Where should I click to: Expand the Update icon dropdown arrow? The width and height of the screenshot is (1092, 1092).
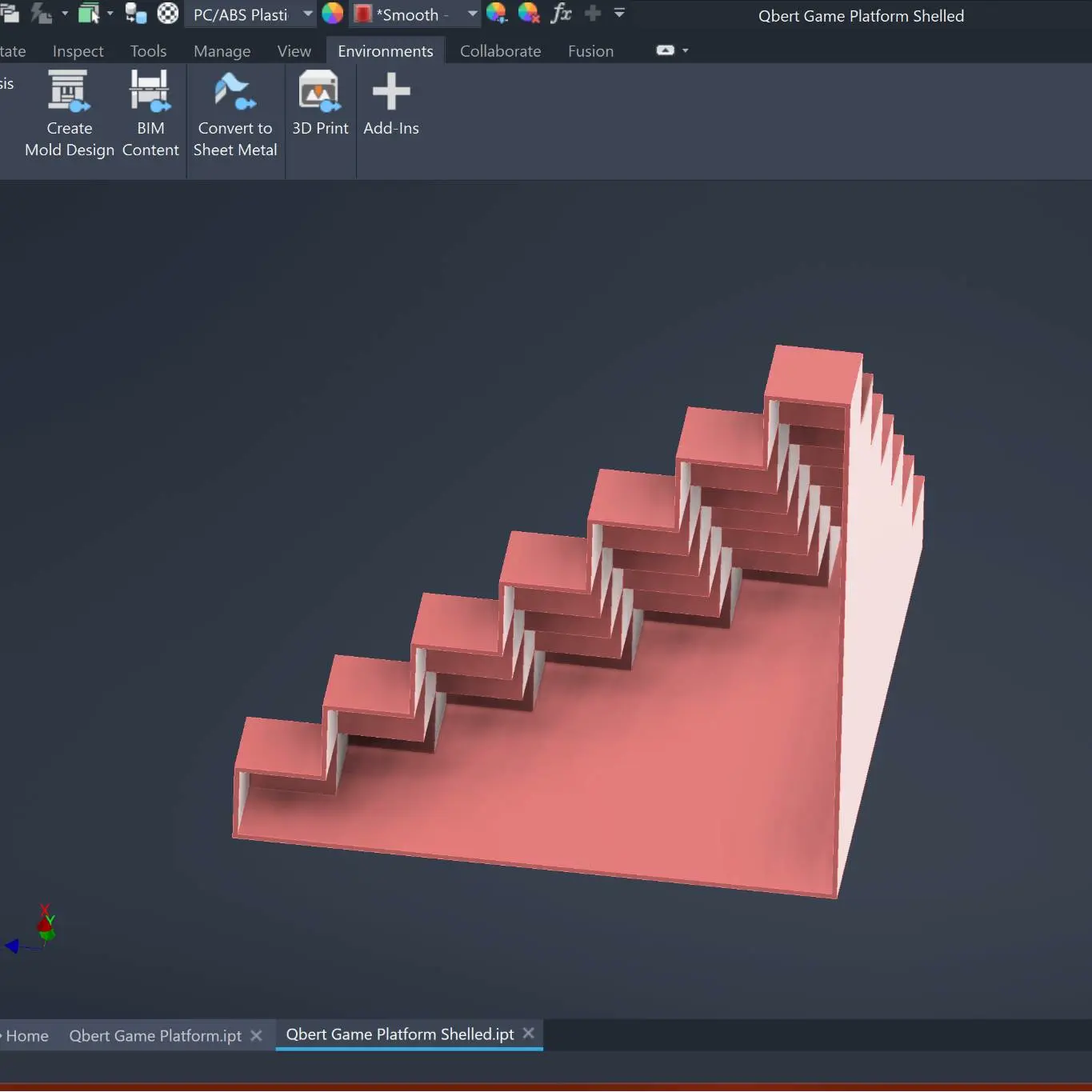click(x=65, y=14)
